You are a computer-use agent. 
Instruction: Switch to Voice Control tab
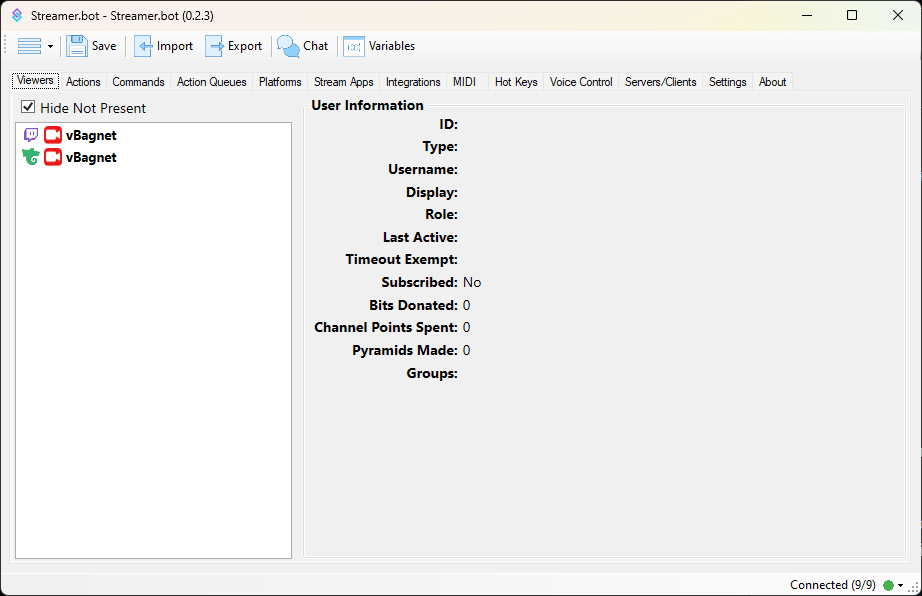tap(581, 82)
